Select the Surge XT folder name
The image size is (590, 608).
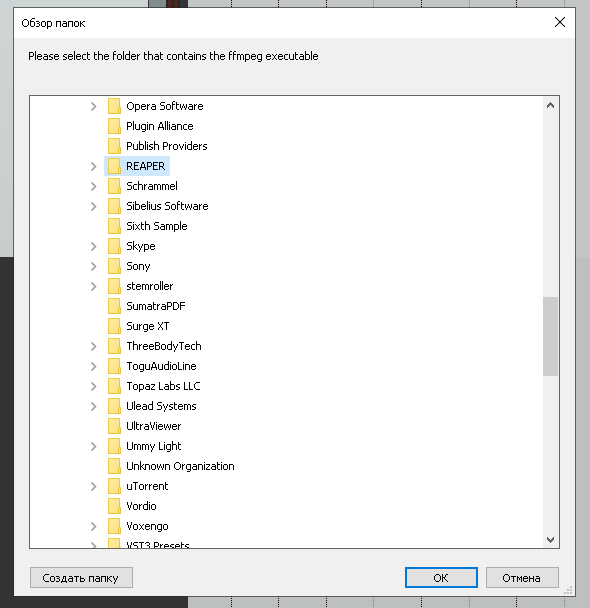click(148, 326)
